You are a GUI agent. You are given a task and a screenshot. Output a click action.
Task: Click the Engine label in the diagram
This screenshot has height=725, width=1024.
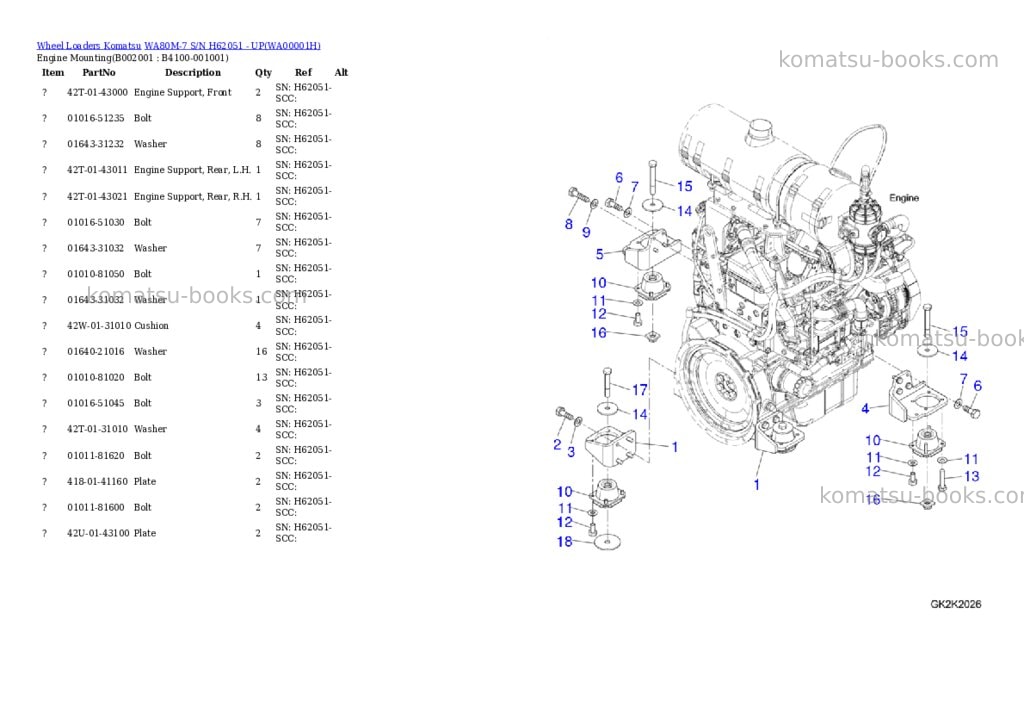point(904,198)
